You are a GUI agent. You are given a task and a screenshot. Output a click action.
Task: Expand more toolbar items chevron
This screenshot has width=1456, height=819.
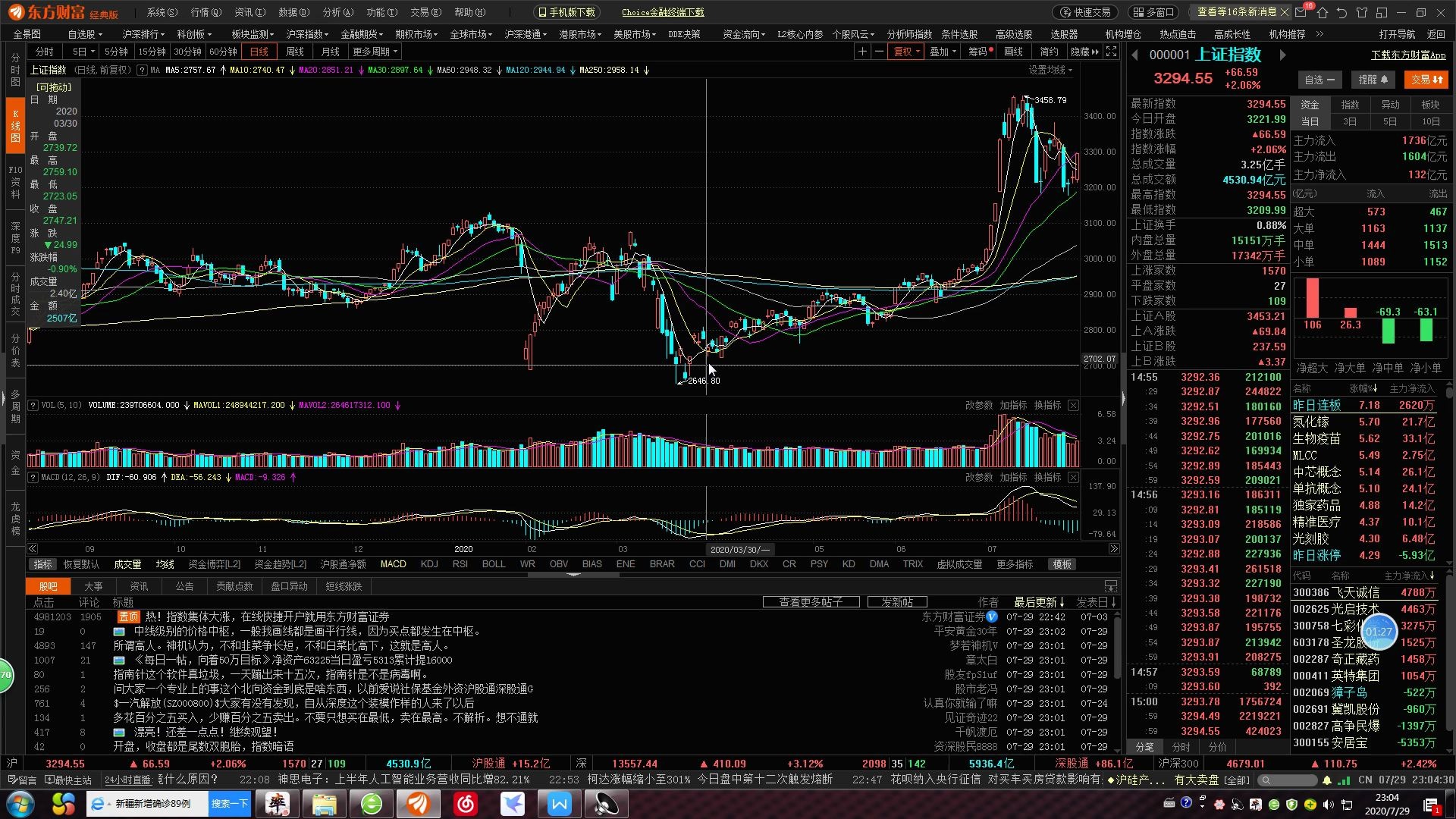1319,34
